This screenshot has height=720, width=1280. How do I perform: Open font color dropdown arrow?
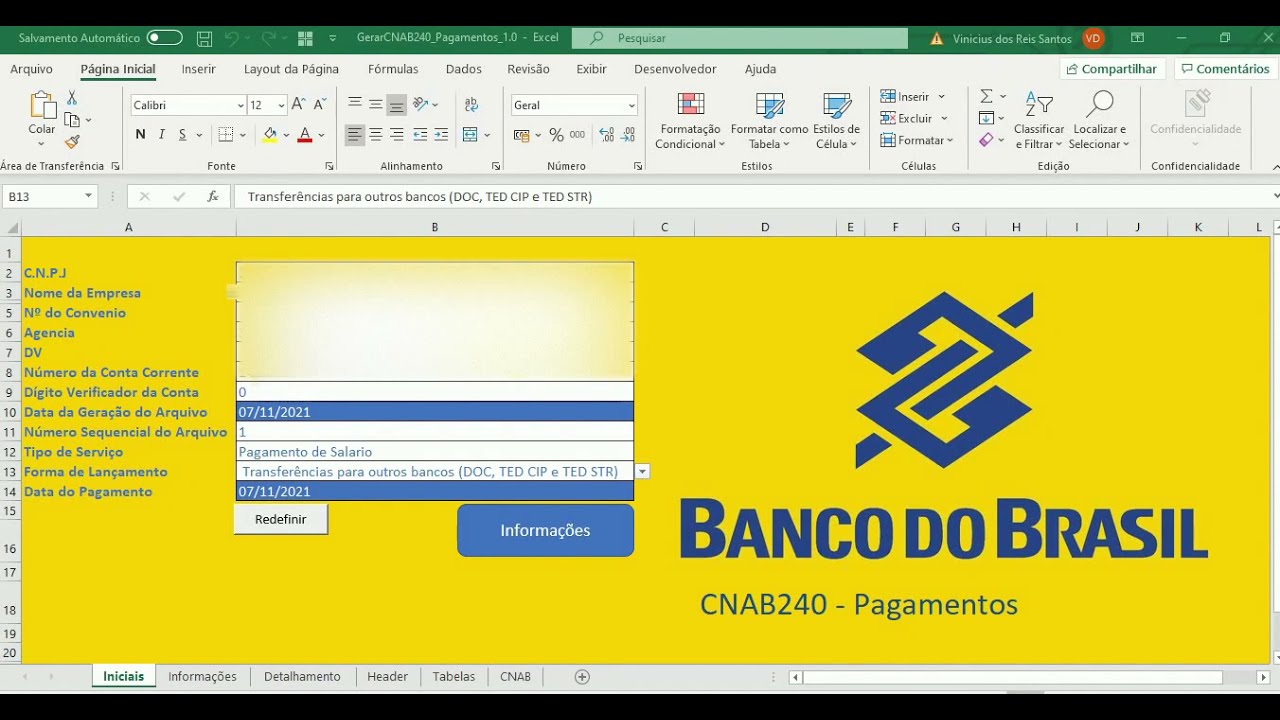pyautogui.click(x=321, y=135)
